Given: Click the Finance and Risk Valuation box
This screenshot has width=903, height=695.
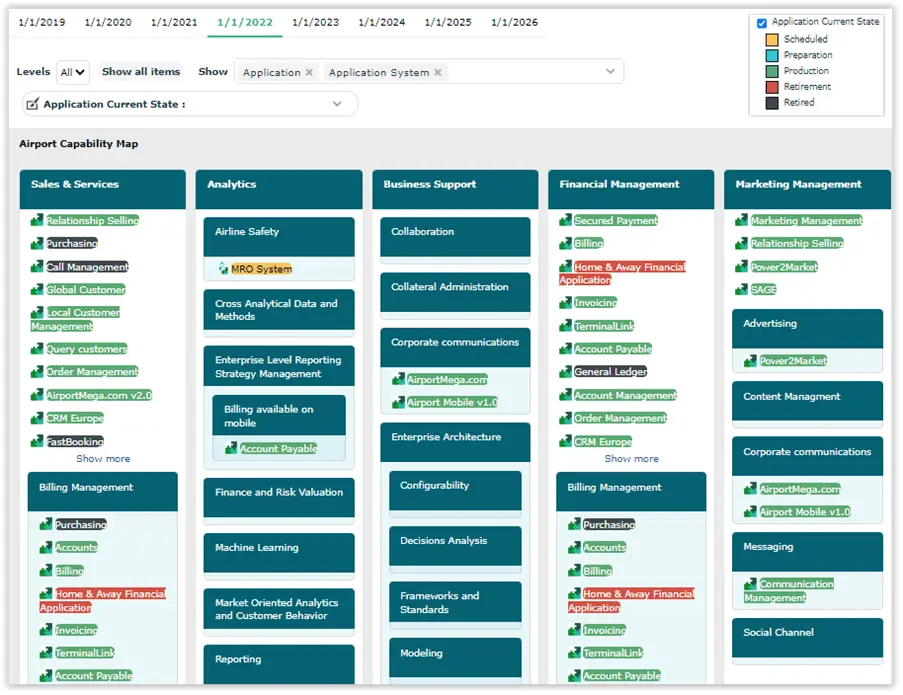Looking at the screenshot, I should pyautogui.click(x=279, y=497).
